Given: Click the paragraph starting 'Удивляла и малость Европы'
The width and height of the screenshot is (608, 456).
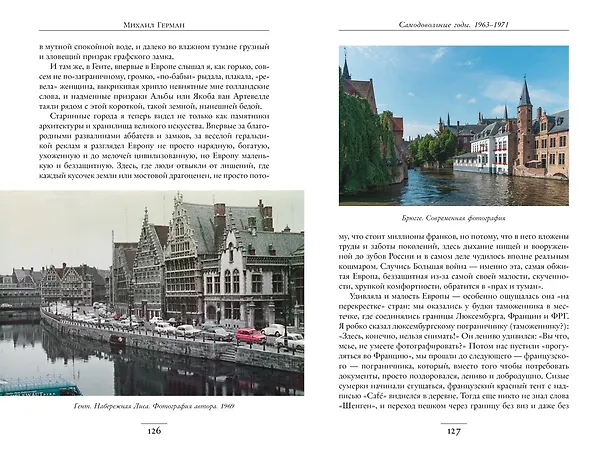Looking at the screenshot, I should [x=454, y=351].
